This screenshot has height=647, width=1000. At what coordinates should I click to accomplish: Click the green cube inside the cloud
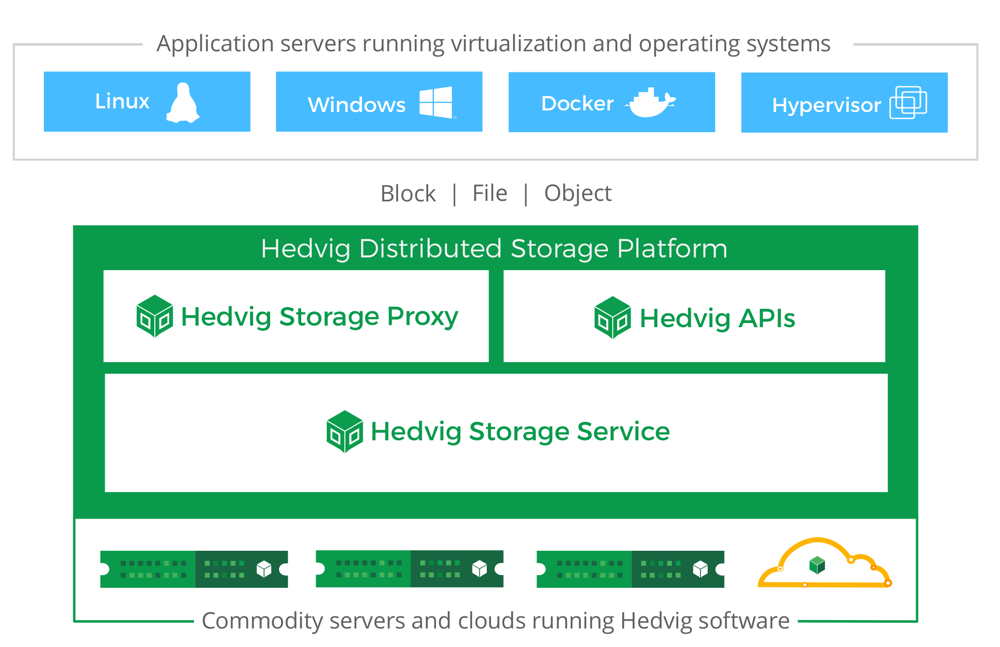tap(817, 564)
